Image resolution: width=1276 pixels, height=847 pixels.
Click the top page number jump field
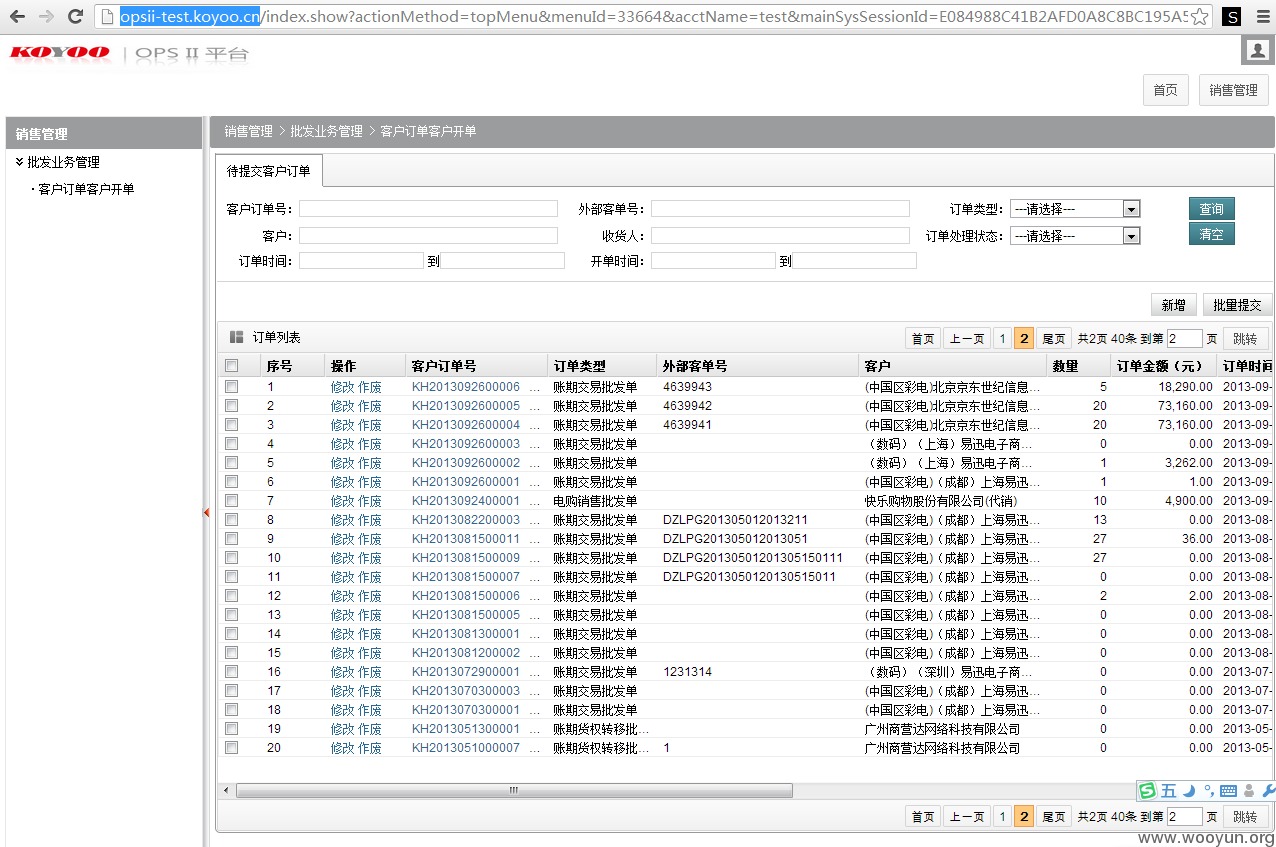click(1184, 339)
